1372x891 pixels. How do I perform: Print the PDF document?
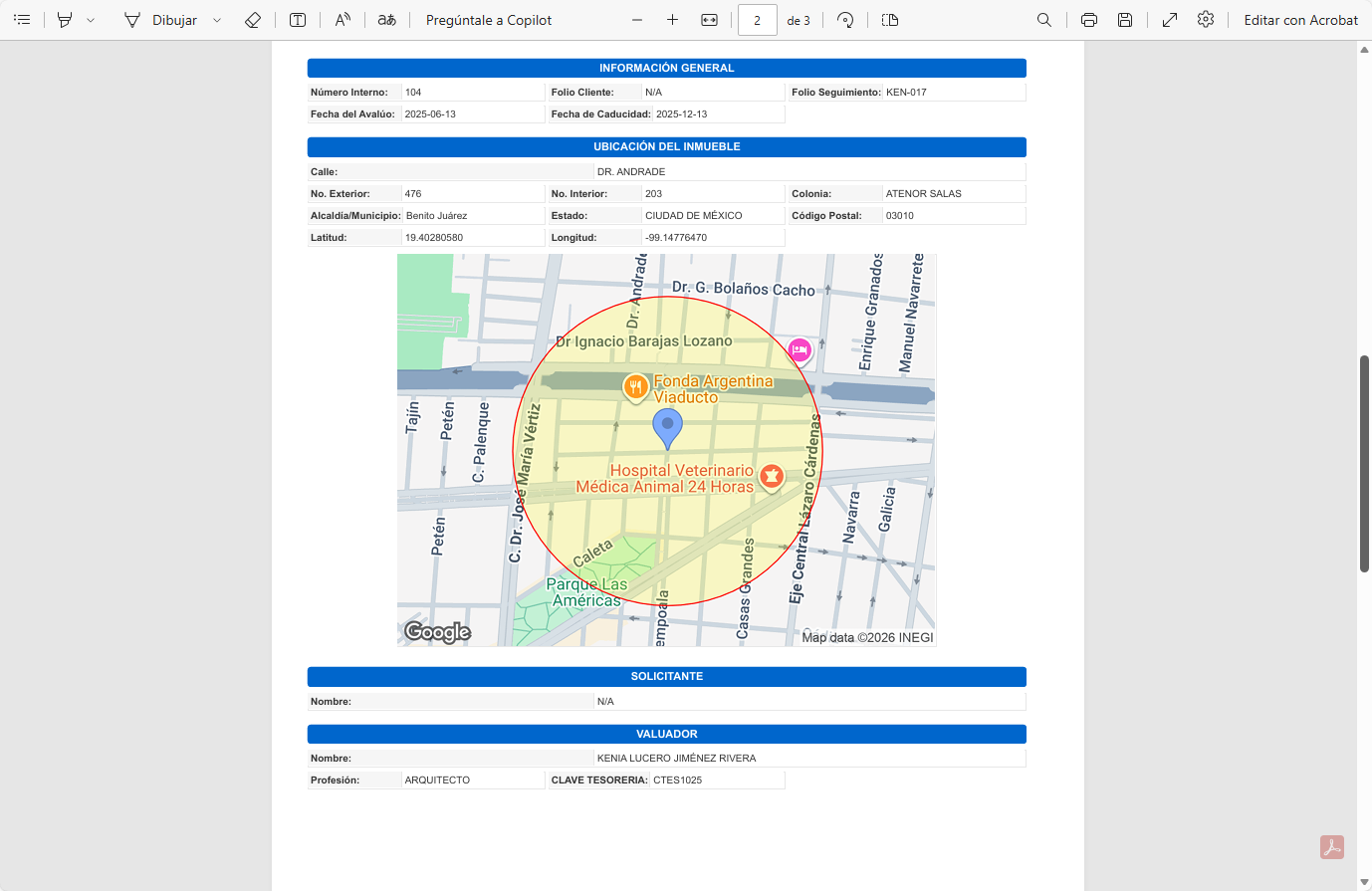click(1089, 20)
